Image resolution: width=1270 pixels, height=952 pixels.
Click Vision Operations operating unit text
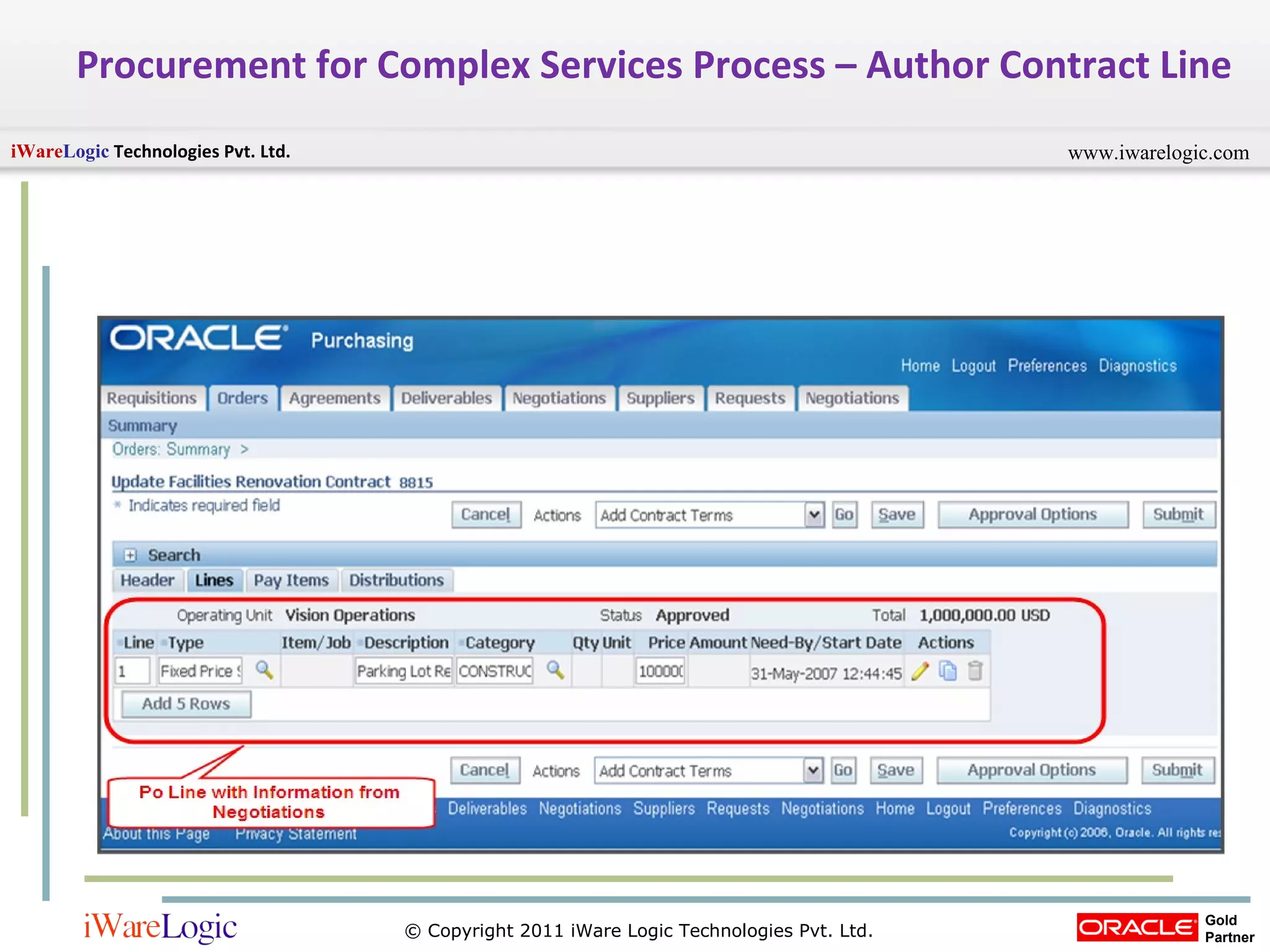click(350, 615)
